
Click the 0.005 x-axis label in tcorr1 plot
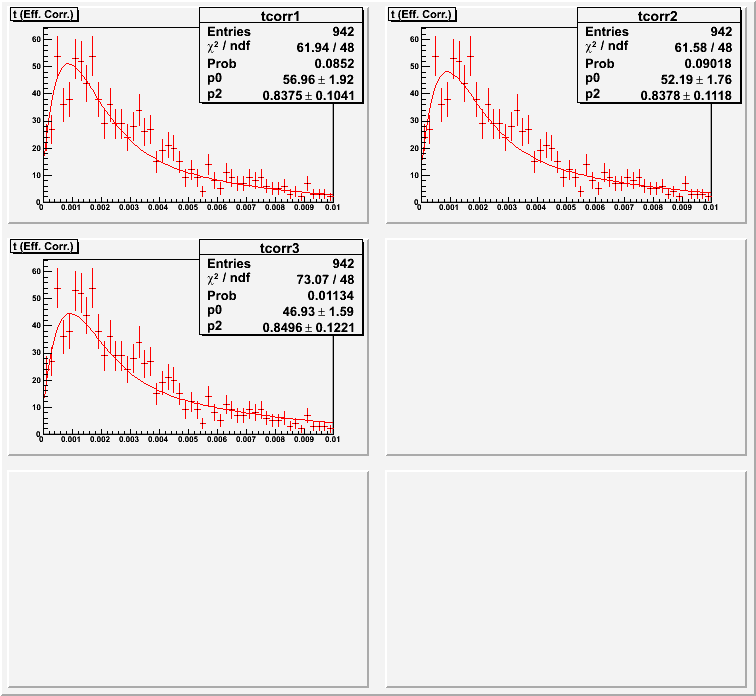[x=187, y=208]
